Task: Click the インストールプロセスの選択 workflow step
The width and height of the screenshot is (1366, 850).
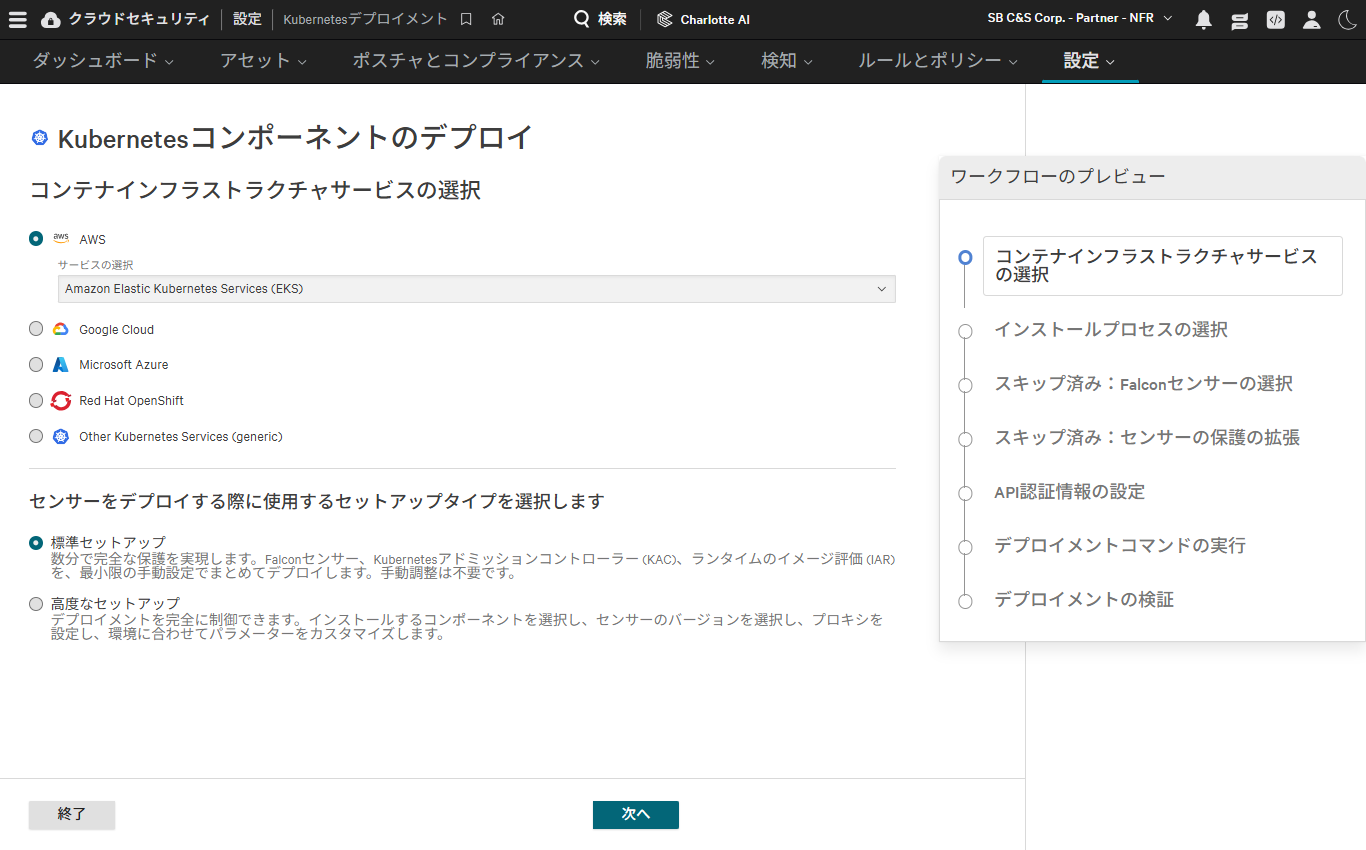Action: tap(1111, 330)
